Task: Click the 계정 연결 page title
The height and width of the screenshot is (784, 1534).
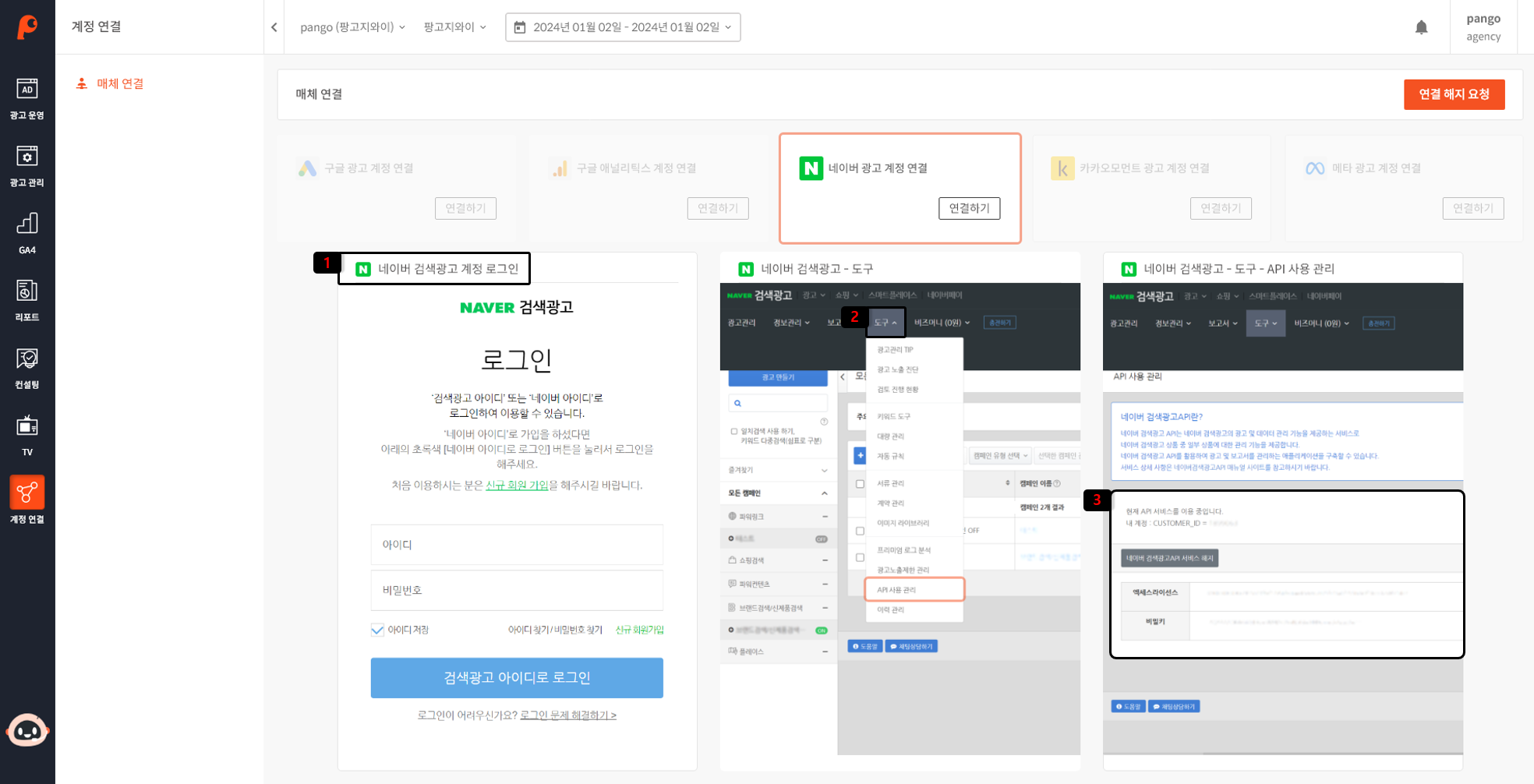Action: coord(97,26)
